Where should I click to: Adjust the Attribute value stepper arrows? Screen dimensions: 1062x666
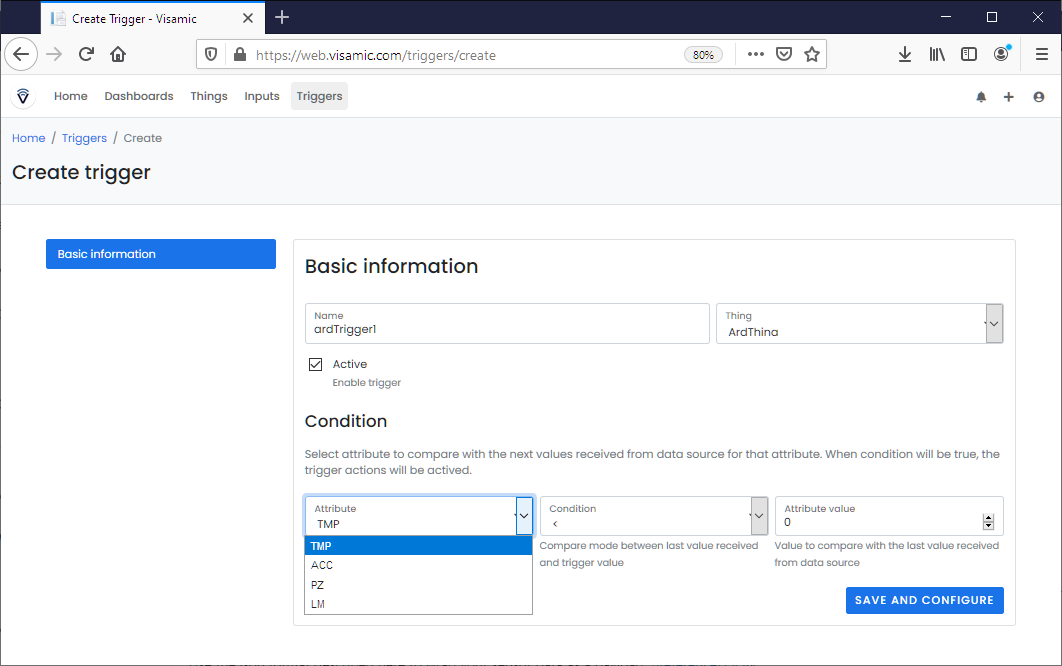(988, 522)
